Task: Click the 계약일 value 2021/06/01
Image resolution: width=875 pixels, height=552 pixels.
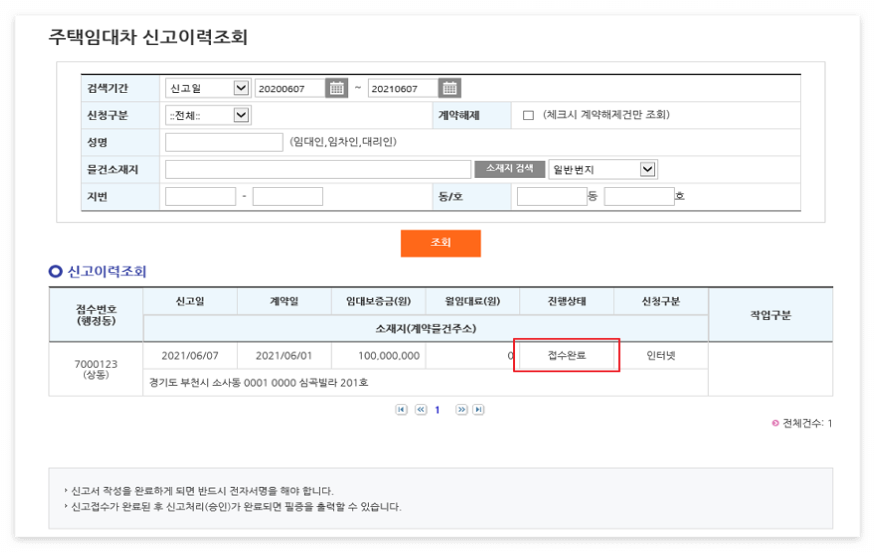Action: click(x=283, y=356)
